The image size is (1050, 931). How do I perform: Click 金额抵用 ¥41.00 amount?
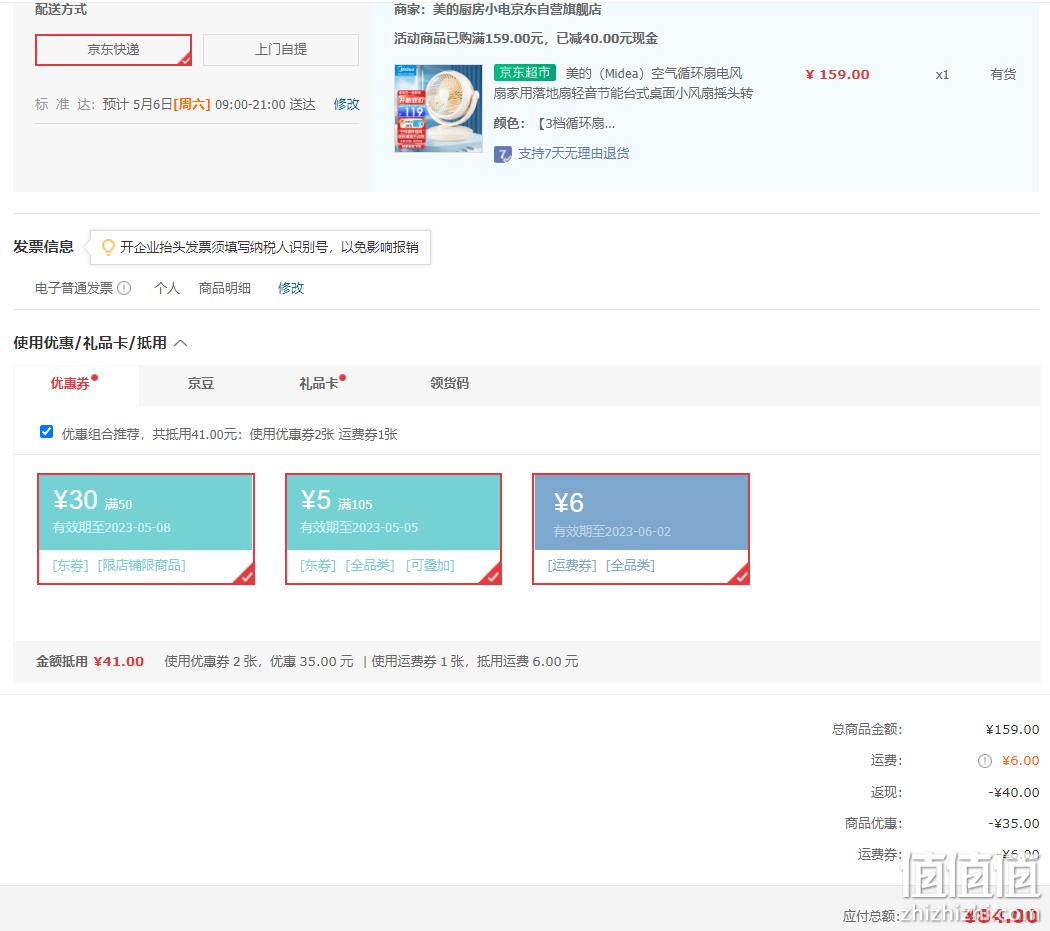click(x=119, y=662)
